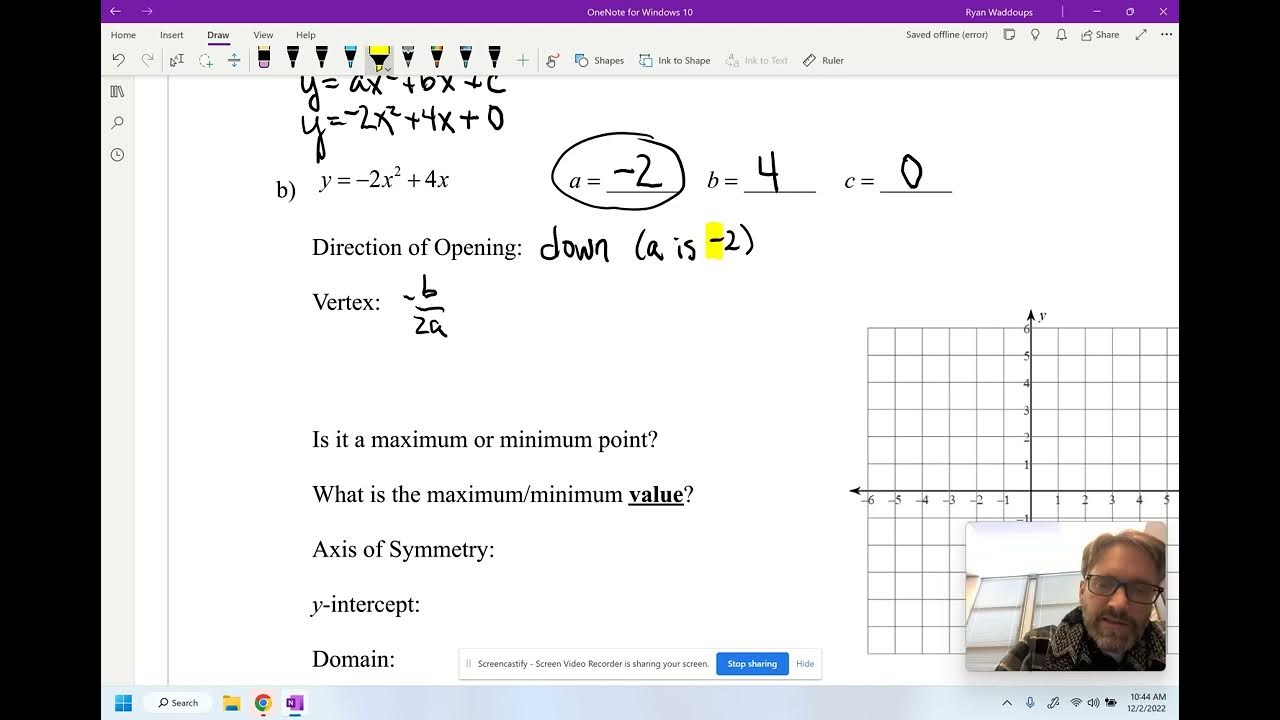Select the last black pen in row
The width and height of the screenshot is (1280, 720).
(x=494, y=58)
